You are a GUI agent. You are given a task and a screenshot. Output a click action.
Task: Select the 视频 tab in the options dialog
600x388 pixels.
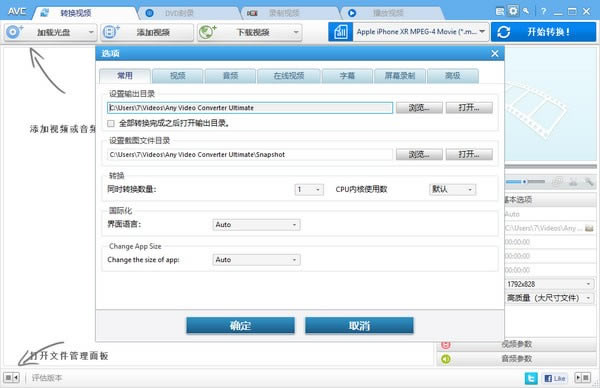click(178, 76)
